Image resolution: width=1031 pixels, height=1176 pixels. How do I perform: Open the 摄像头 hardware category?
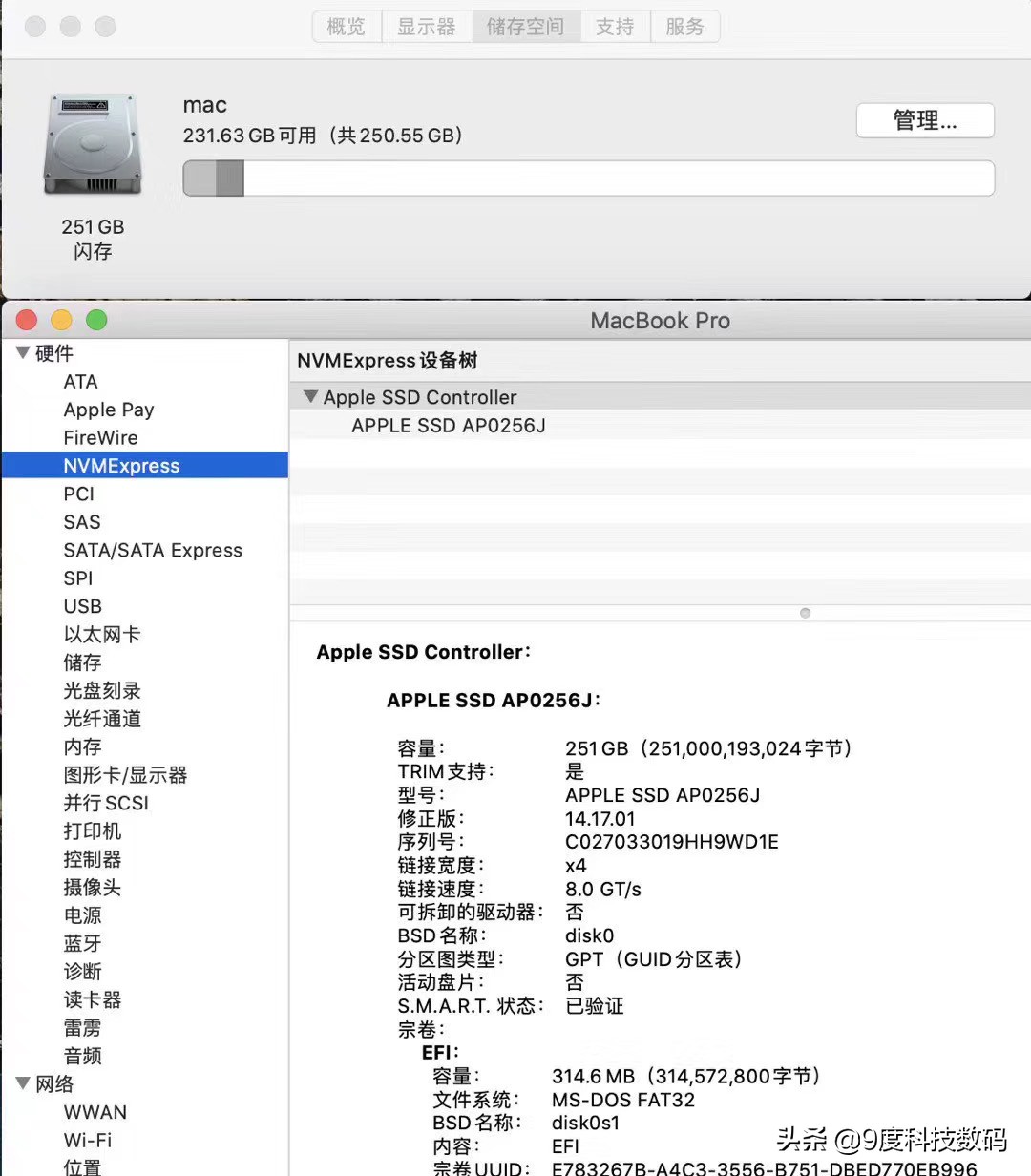92,887
